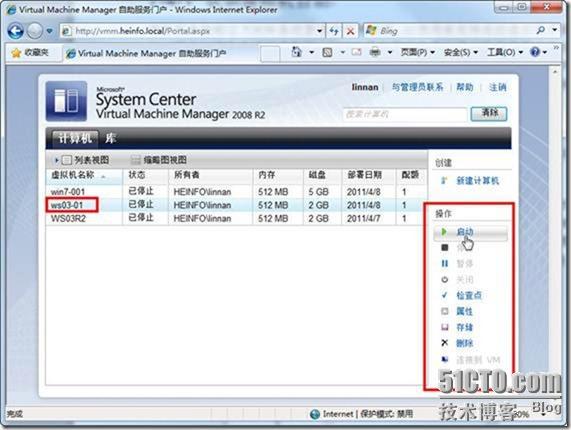The height and width of the screenshot is (430, 571).
Task: Click the Home page icon
Action: [x=297, y=52]
